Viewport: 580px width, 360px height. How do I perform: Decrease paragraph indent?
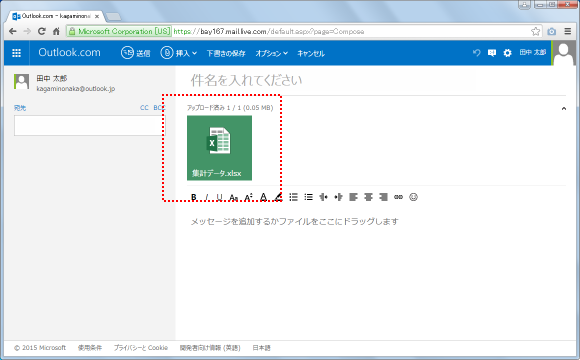coord(323,197)
